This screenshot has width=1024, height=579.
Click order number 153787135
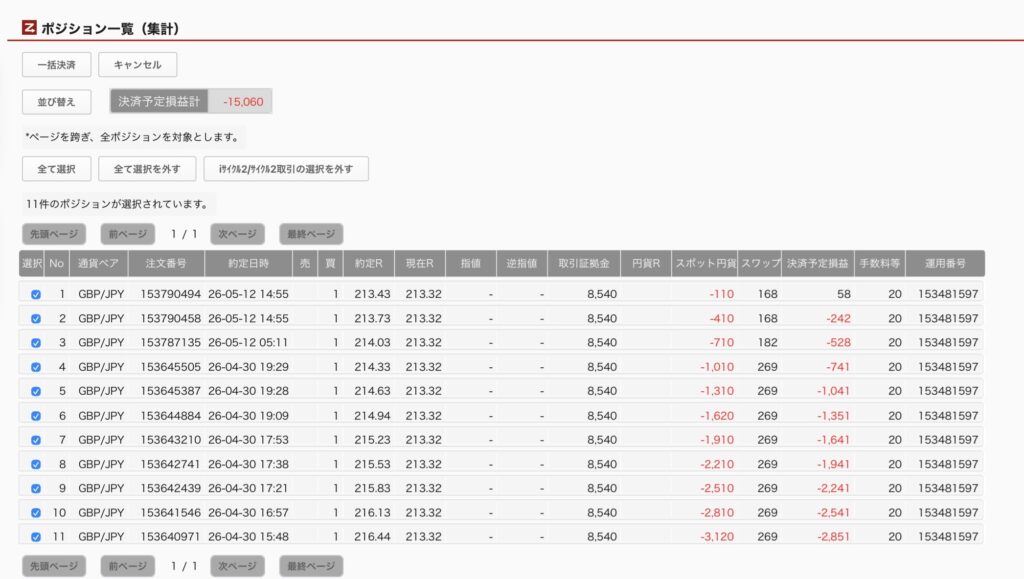[x=170, y=343]
